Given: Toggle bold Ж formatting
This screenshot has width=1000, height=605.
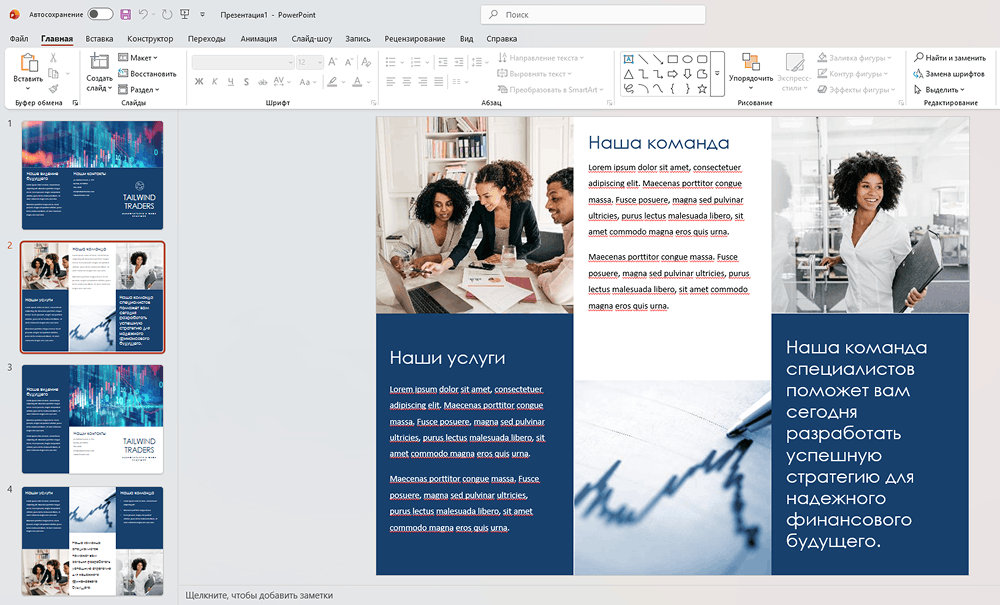Looking at the screenshot, I should click(x=199, y=82).
